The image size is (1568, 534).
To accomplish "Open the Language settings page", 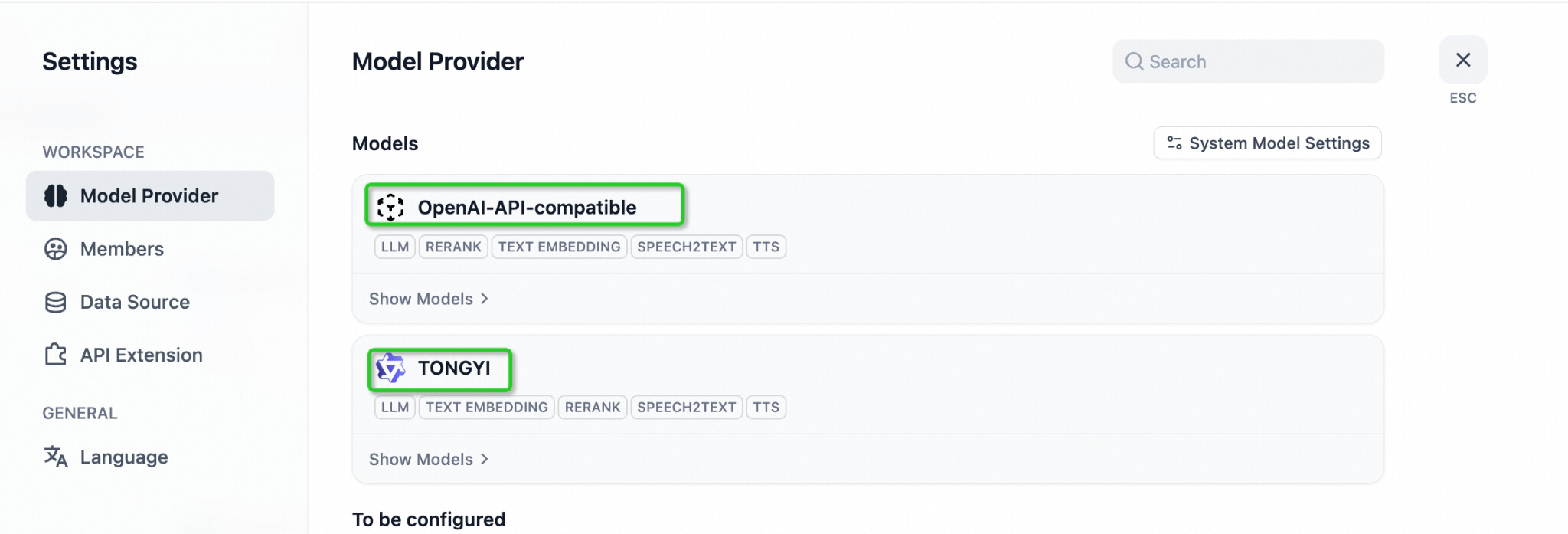I will (x=123, y=457).
